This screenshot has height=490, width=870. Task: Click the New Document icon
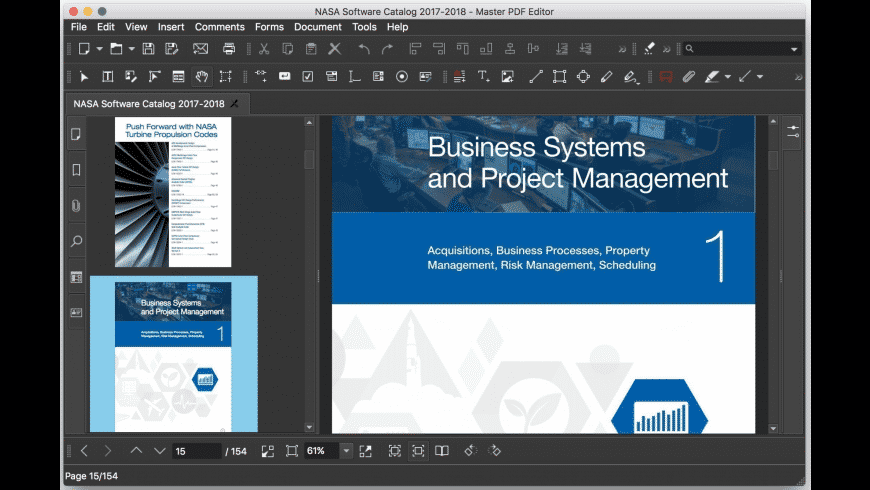[84, 49]
